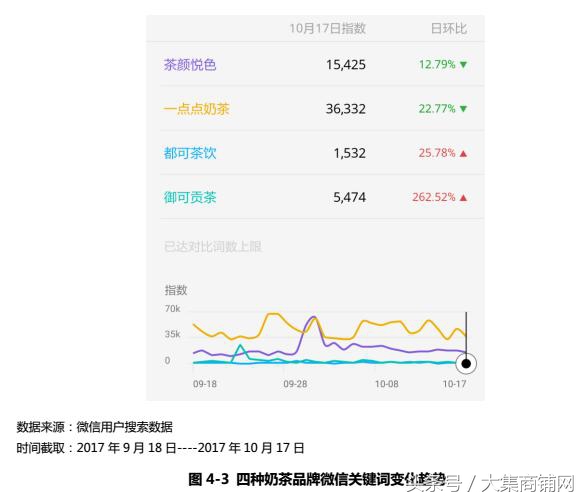Click the 09-28 date axis label
587x500 pixels.
295,384
